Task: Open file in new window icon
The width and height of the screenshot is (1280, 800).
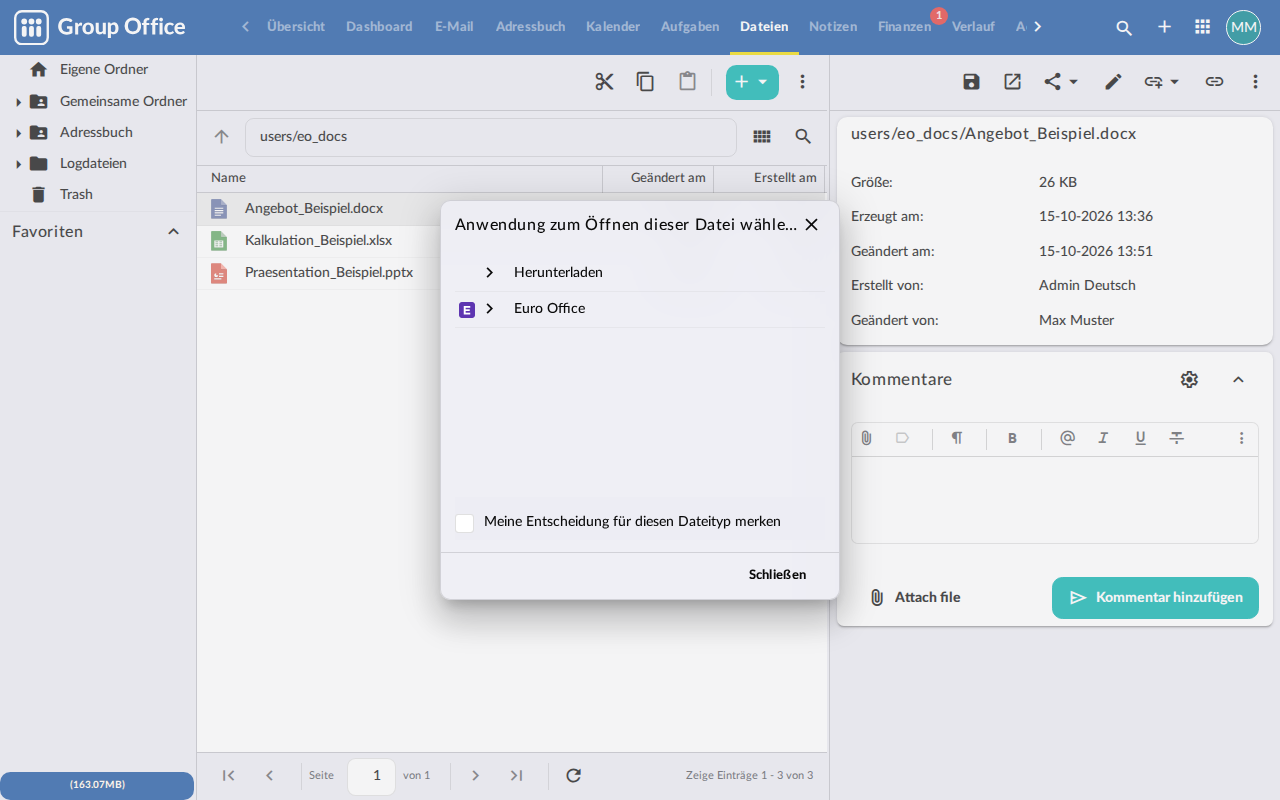Action: (x=1013, y=82)
